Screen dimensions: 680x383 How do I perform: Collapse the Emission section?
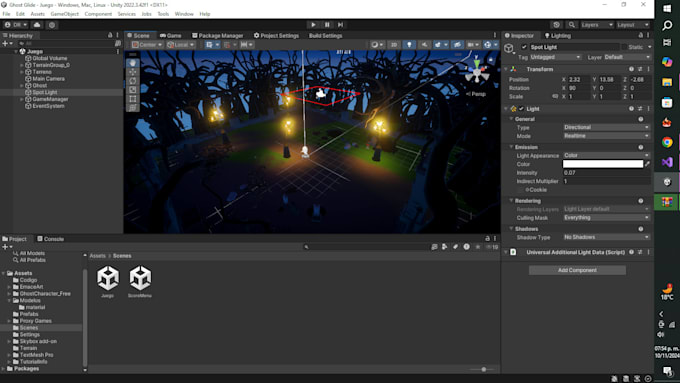point(511,147)
